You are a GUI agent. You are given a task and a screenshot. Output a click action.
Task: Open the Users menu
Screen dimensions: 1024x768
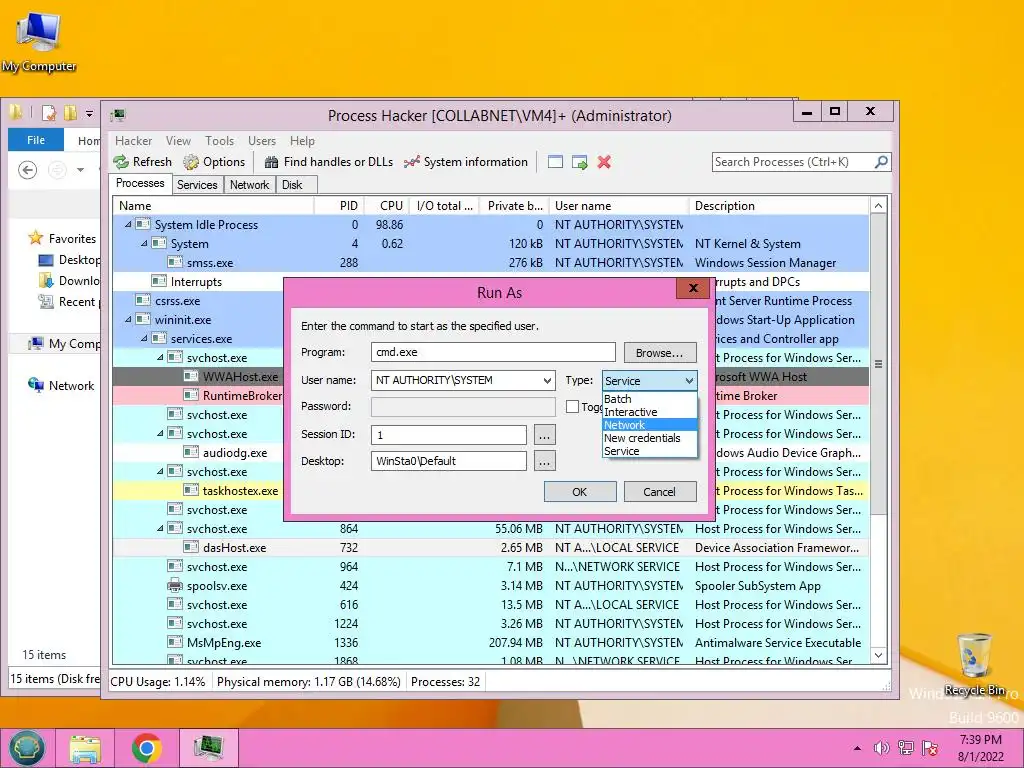pos(262,141)
